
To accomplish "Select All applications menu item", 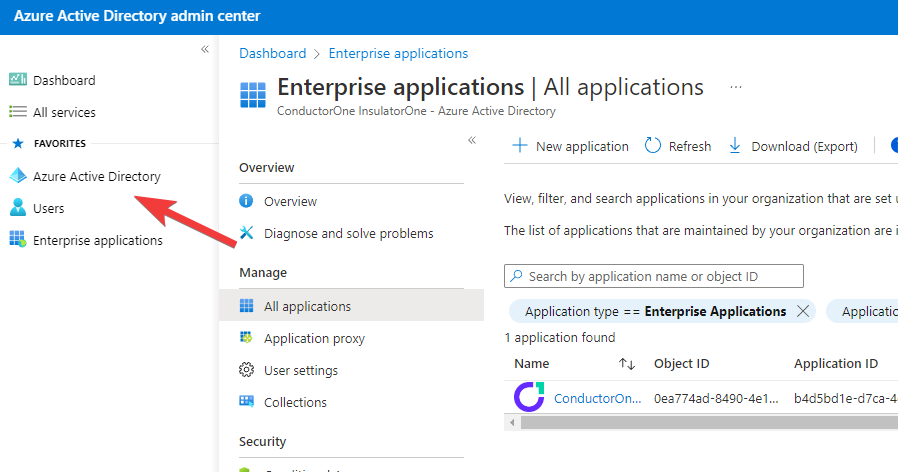I will point(307,306).
